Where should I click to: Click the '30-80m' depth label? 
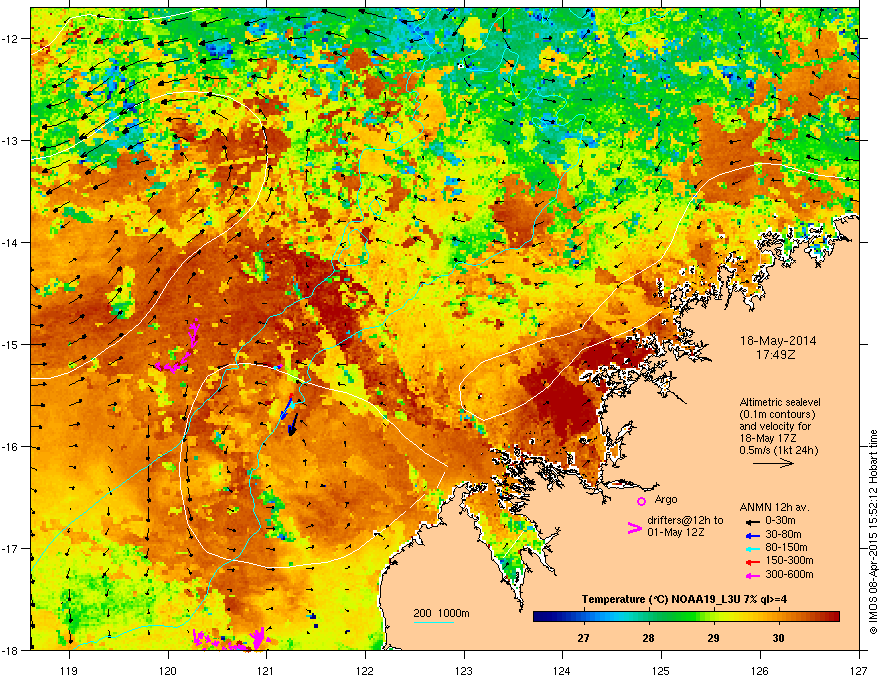click(783, 535)
